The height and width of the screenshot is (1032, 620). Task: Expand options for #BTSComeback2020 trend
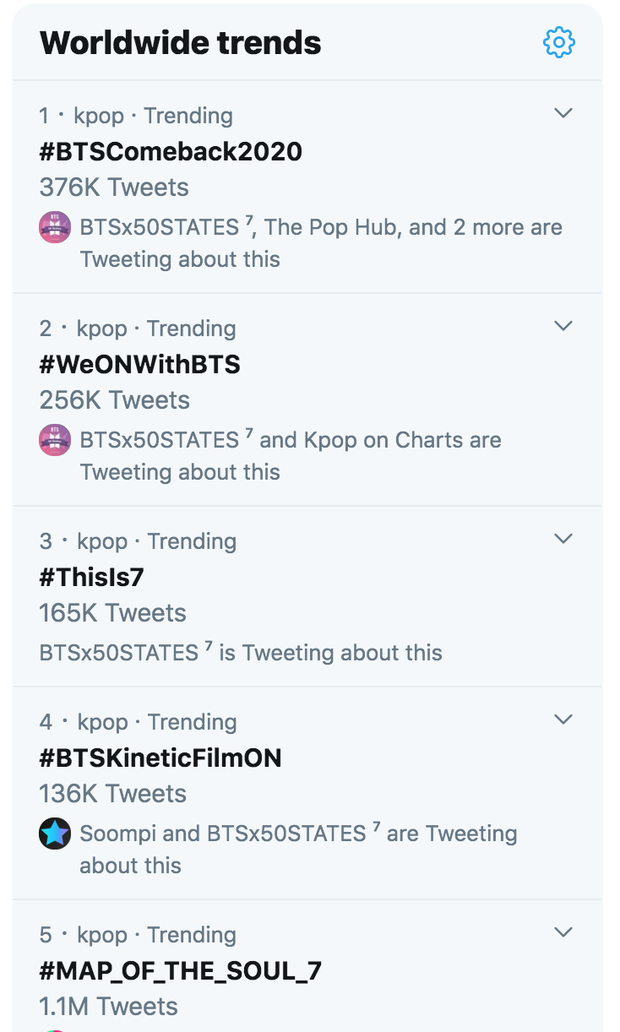(563, 113)
